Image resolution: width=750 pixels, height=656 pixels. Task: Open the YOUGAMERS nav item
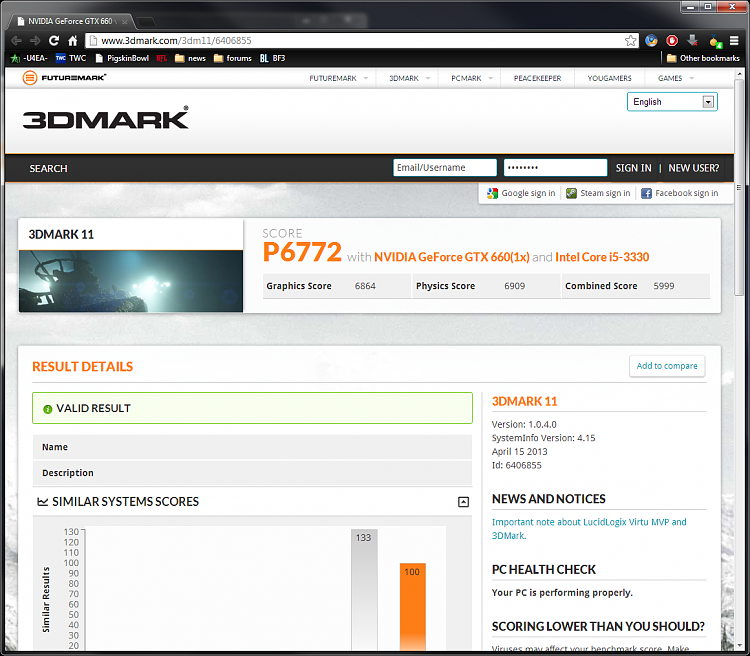point(609,78)
